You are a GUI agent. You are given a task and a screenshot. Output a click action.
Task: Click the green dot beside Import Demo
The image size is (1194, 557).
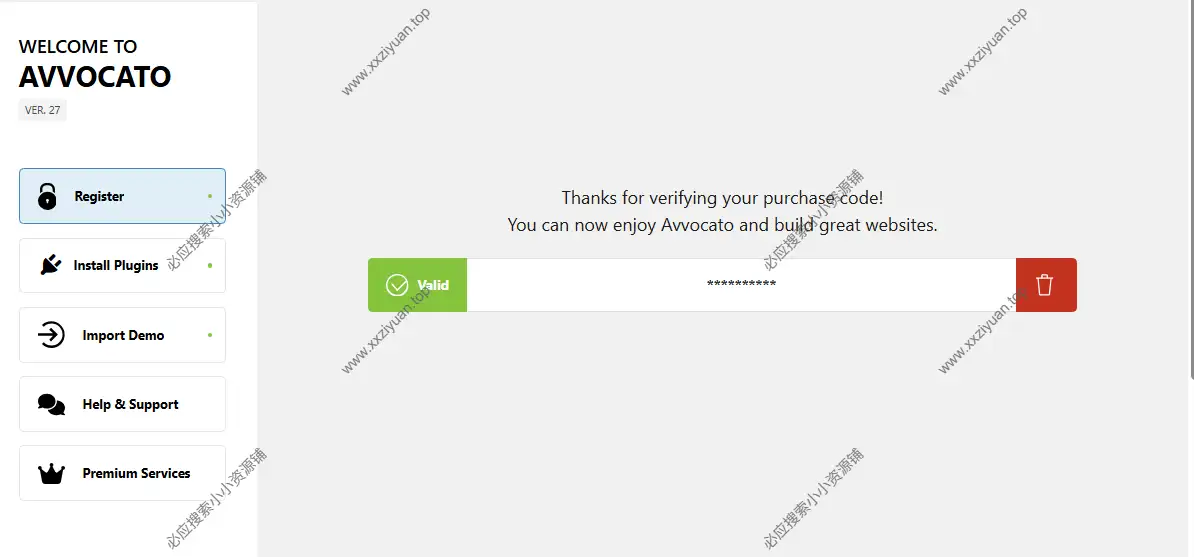210,335
